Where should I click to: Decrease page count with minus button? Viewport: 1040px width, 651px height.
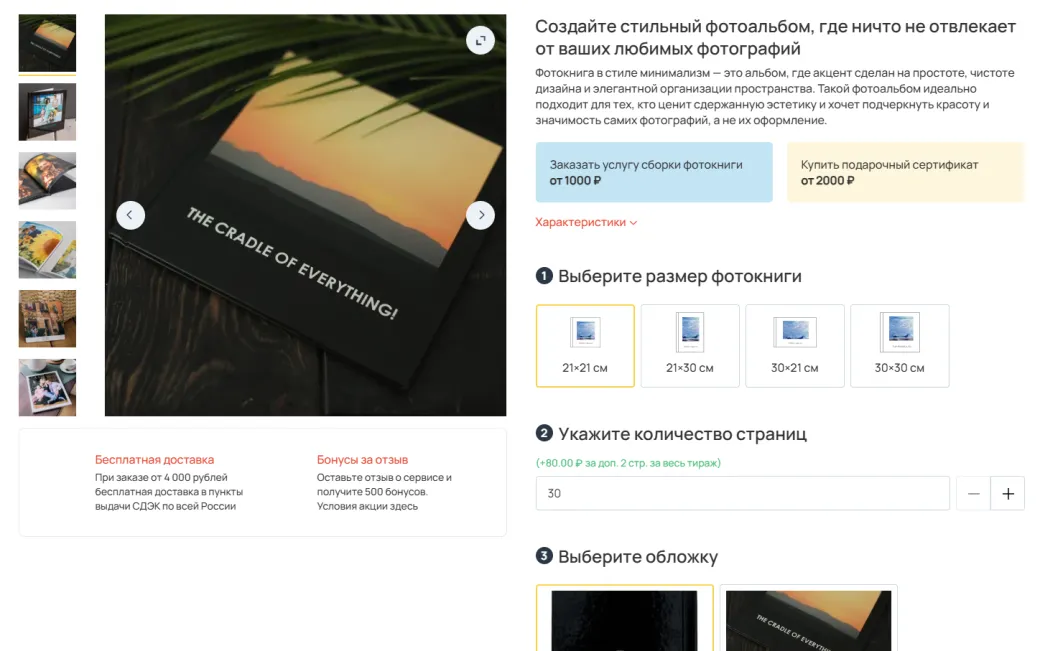pyautogui.click(x=973, y=493)
